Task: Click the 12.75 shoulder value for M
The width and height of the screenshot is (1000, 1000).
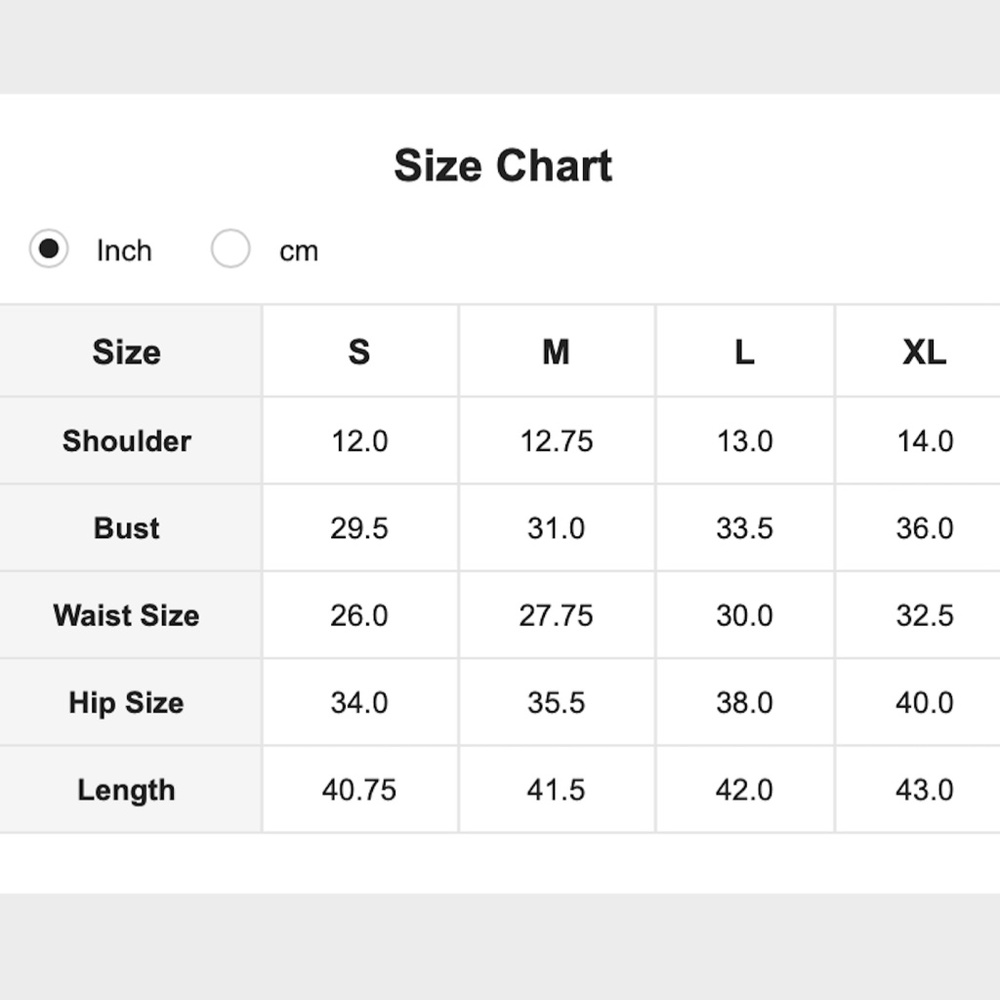Action: point(556,441)
